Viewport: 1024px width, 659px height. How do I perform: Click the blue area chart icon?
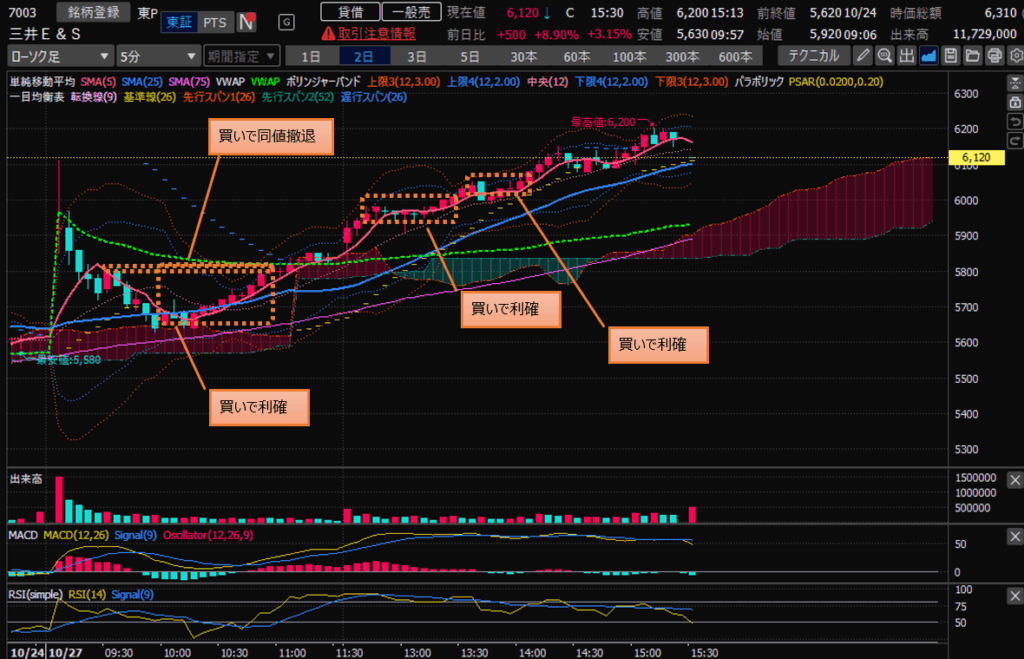[928, 54]
